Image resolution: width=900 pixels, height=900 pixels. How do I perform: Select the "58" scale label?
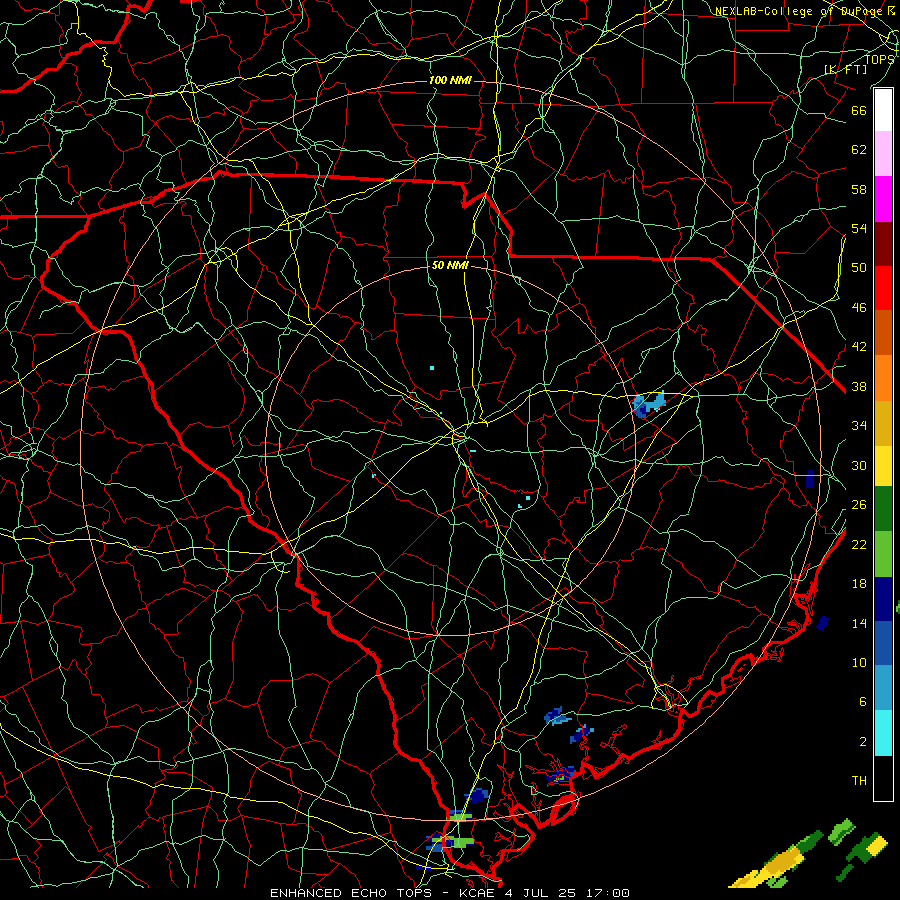point(859,189)
